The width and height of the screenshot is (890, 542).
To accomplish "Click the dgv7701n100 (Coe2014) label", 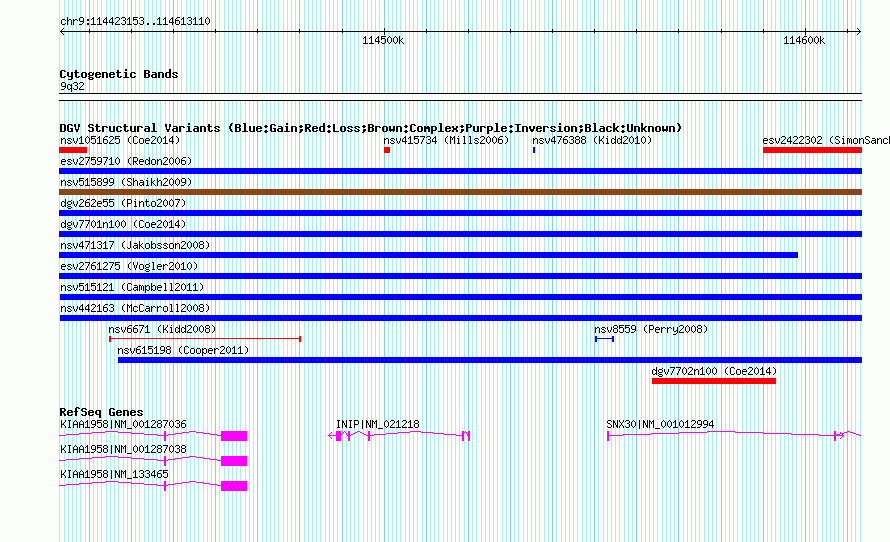I will coord(123,224).
